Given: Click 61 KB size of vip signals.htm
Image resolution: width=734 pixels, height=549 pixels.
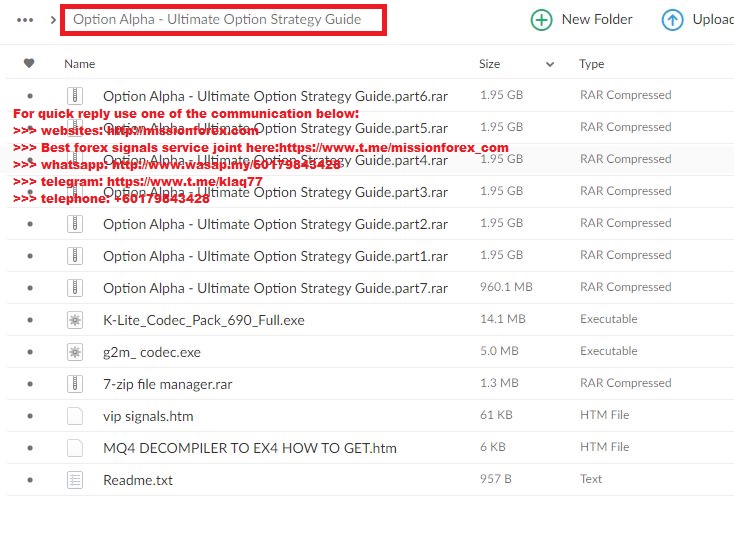Looking at the screenshot, I should pyautogui.click(x=496, y=415).
